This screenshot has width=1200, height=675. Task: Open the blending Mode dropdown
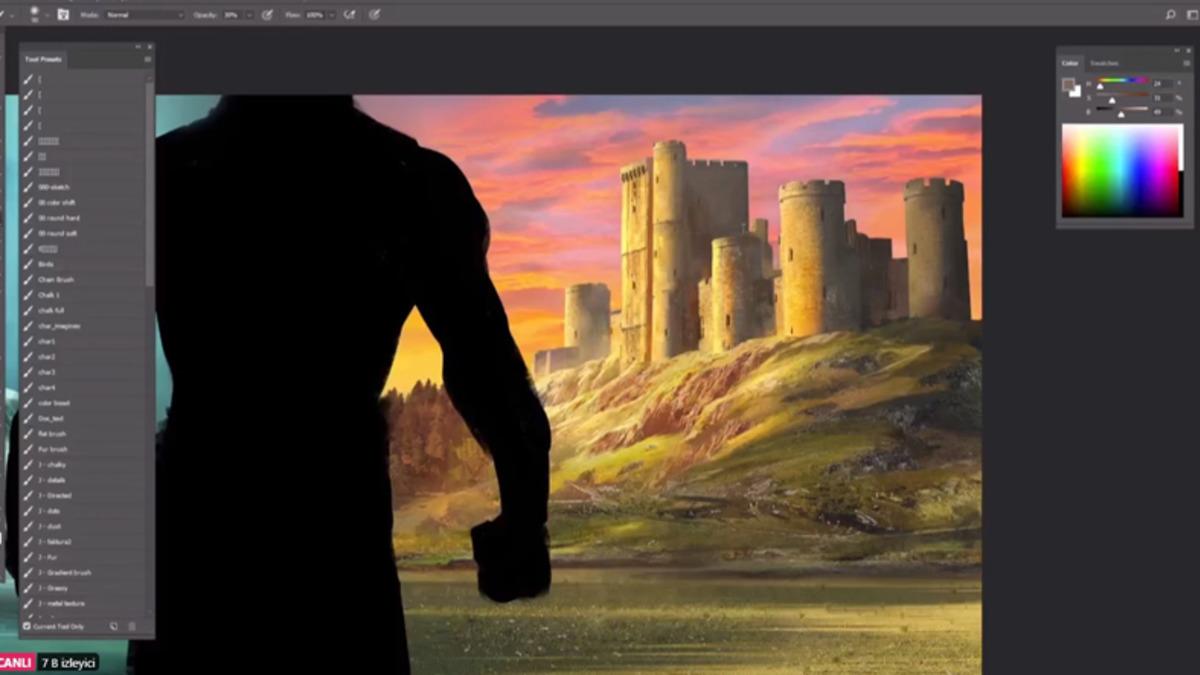[x=145, y=15]
